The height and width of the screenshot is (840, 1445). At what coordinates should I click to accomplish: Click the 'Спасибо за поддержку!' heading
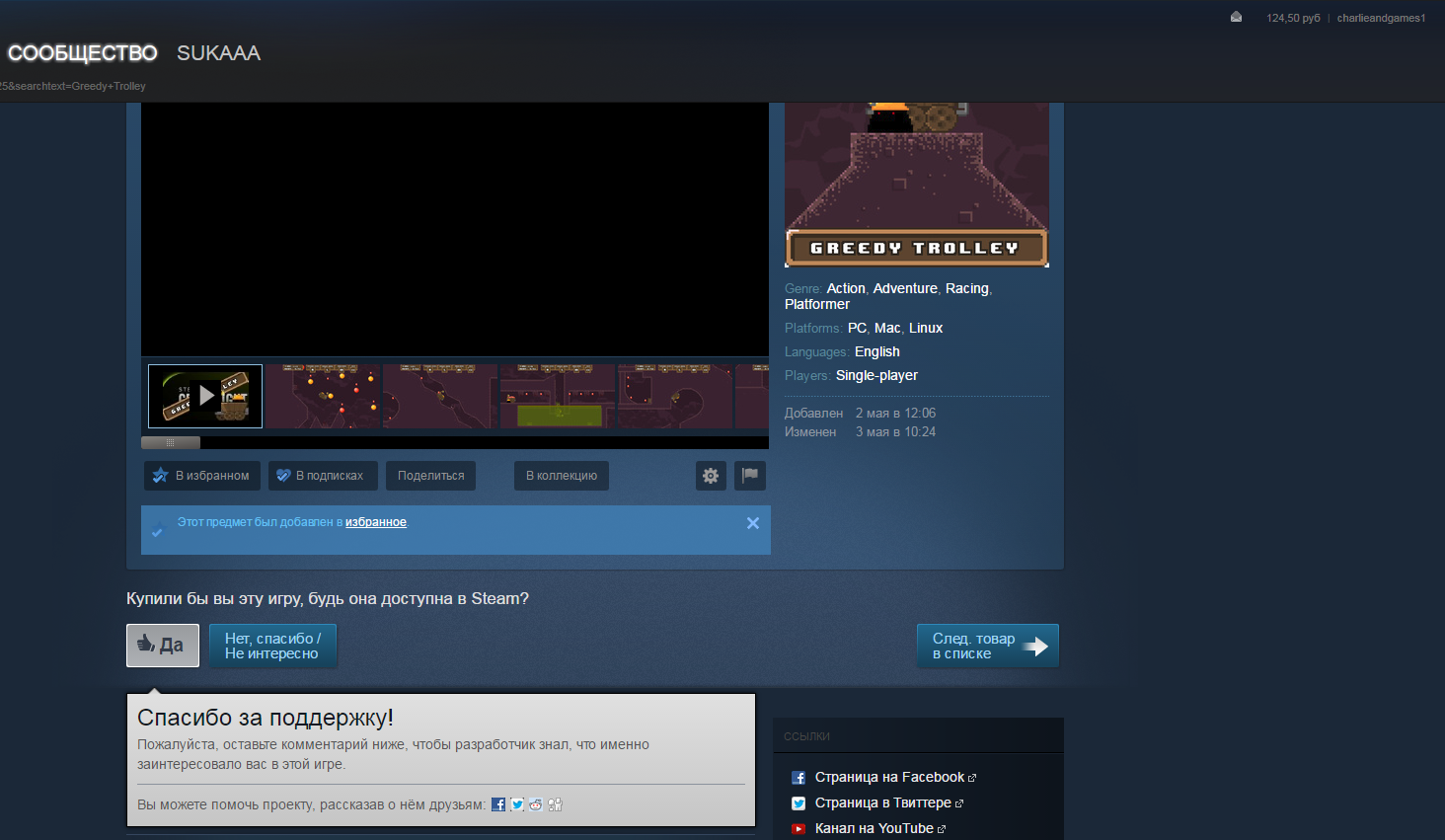click(266, 718)
